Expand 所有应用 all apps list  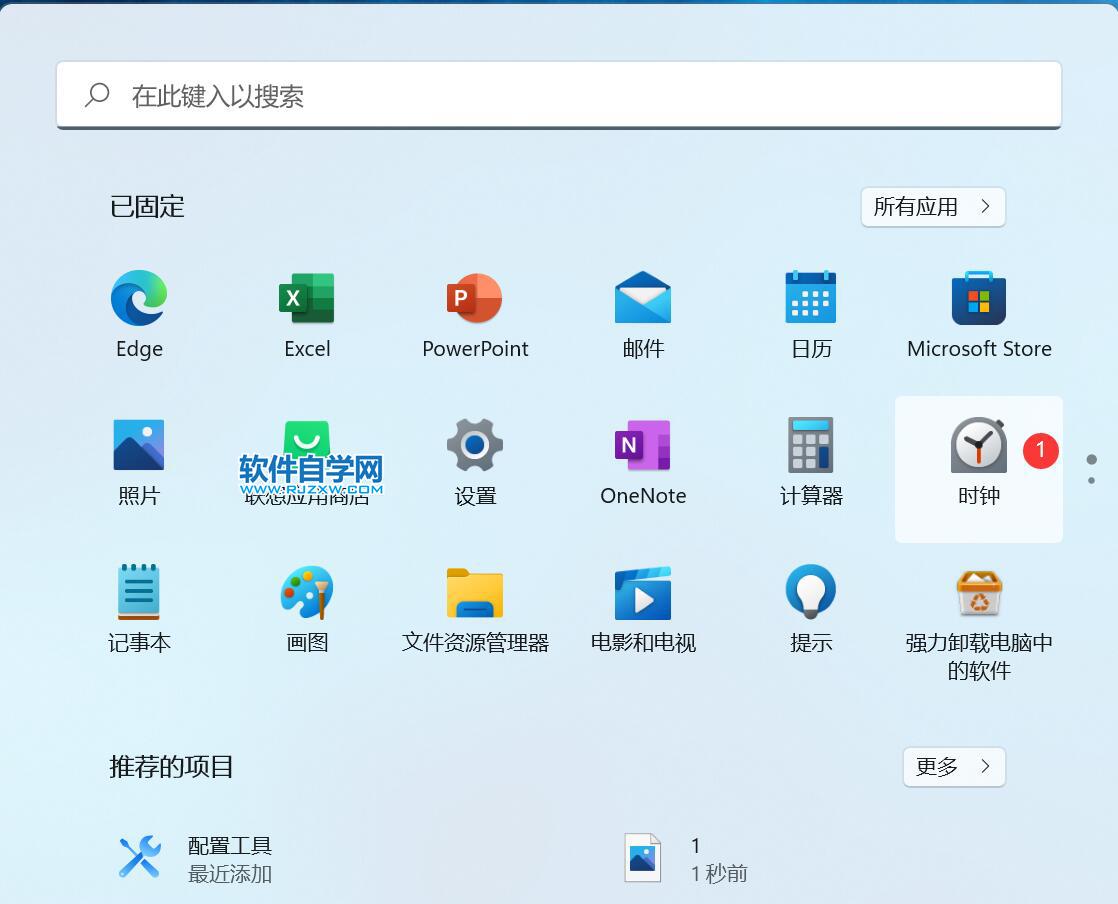coord(933,207)
